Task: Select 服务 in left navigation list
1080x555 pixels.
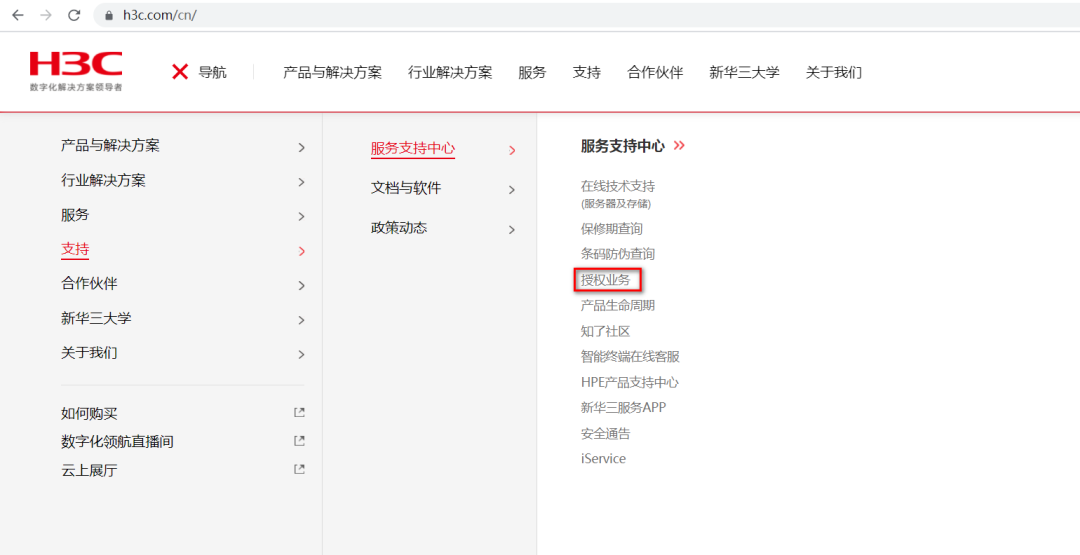Action: click(x=75, y=215)
